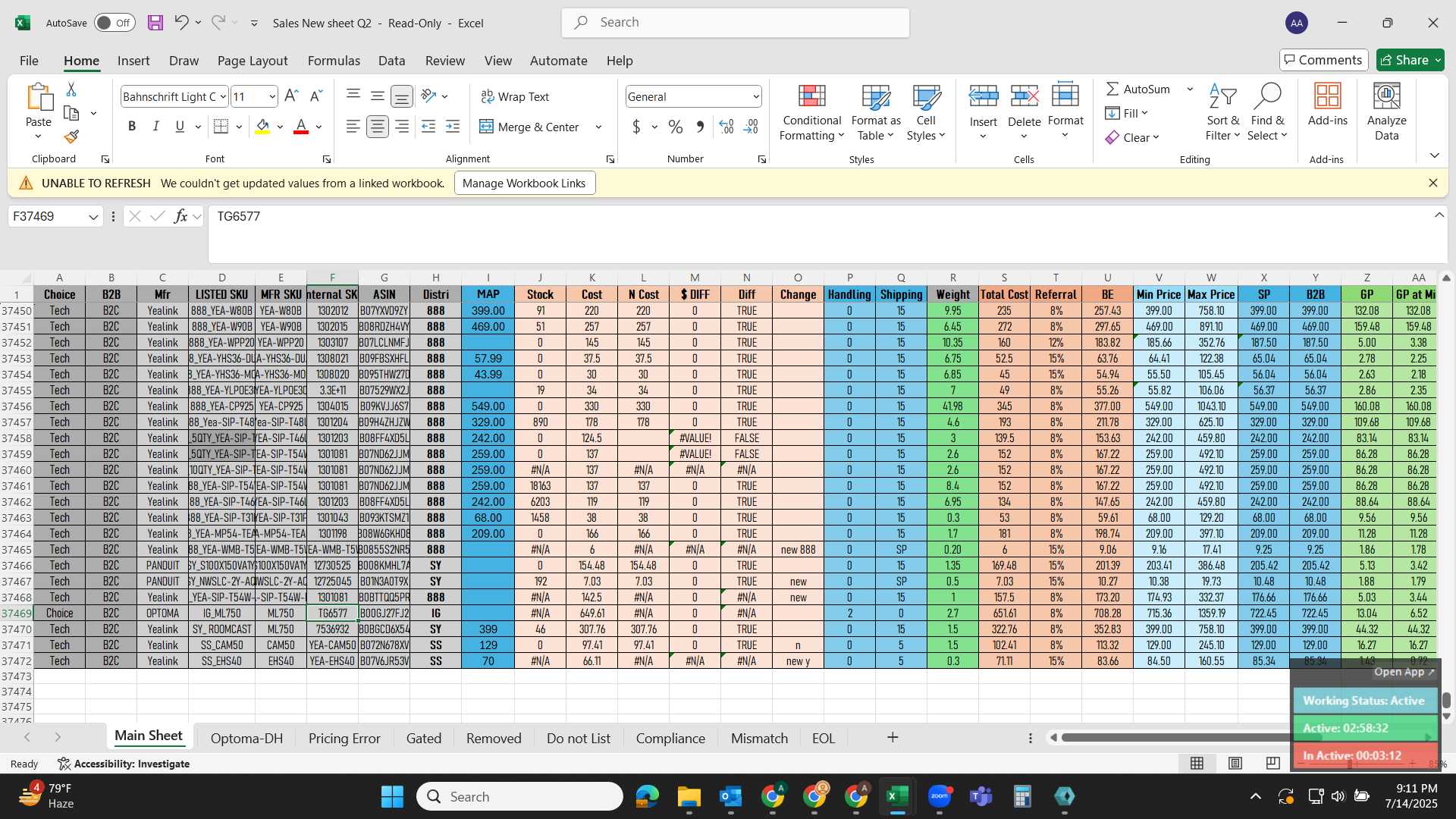Expand the Name Box dropdown
The width and height of the screenshot is (1456, 819).
coord(93,217)
